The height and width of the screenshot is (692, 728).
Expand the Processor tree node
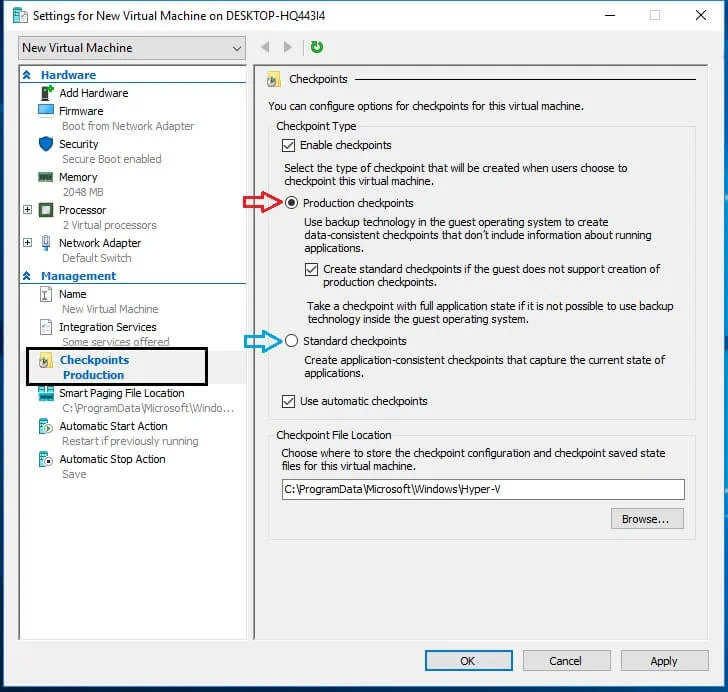tap(27, 210)
